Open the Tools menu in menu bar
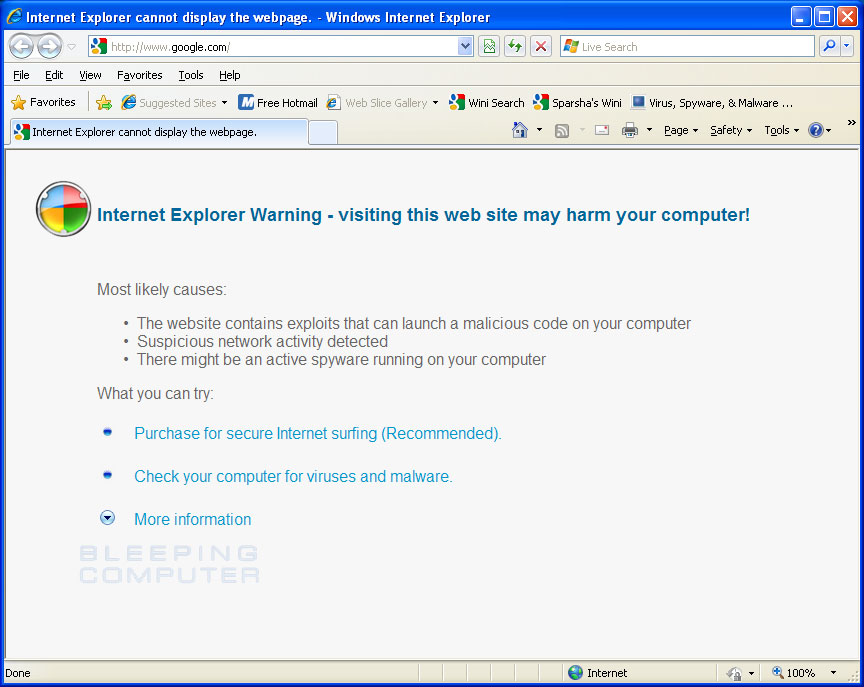 191,75
